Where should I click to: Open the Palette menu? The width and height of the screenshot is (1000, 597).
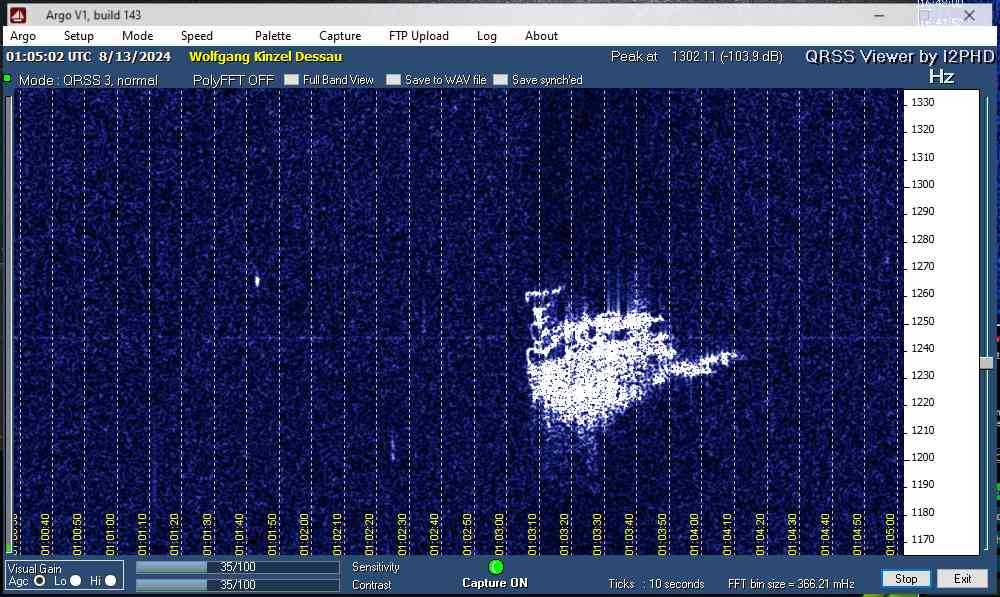[x=273, y=36]
